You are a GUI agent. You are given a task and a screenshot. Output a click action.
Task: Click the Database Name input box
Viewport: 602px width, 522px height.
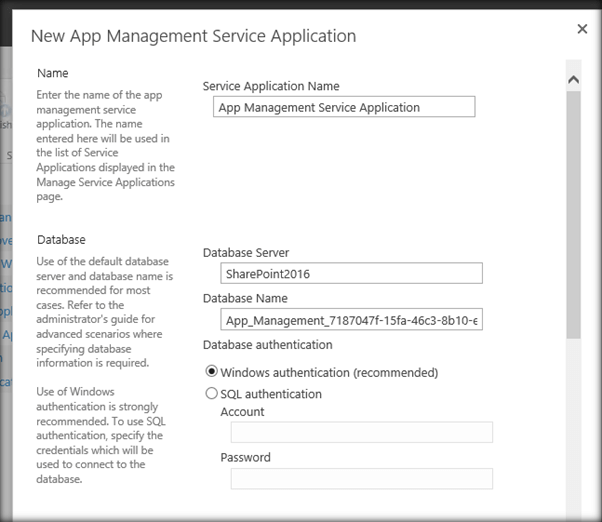[x=351, y=319]
